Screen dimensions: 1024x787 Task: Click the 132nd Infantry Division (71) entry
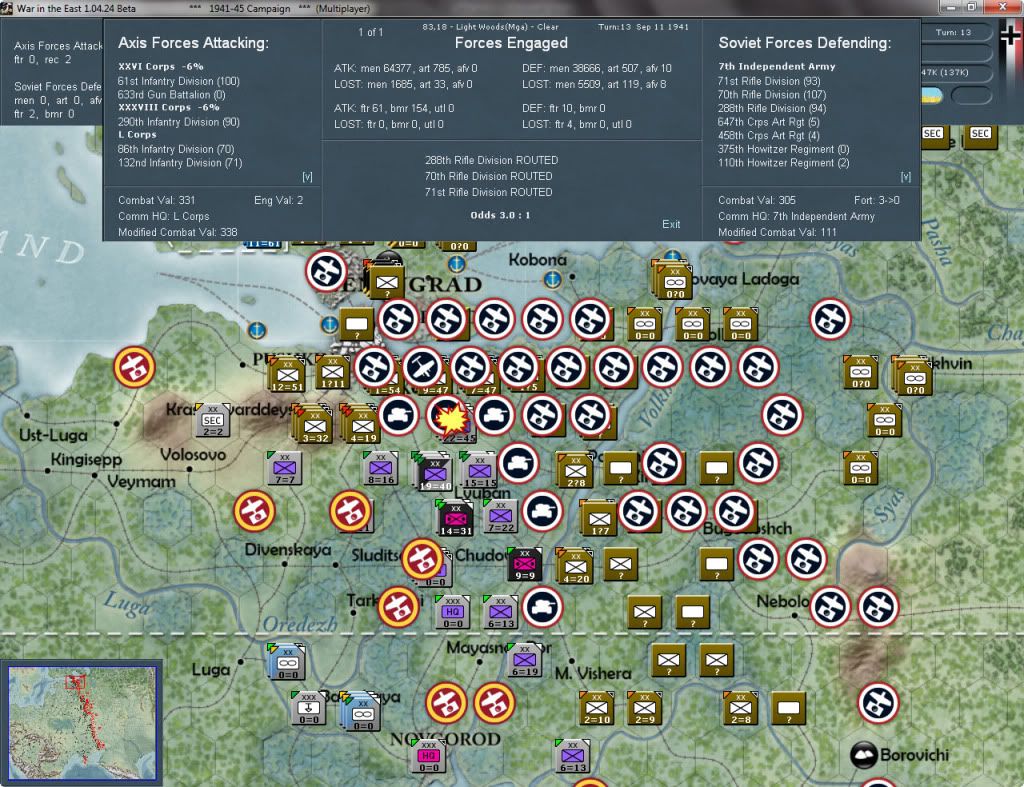pyautogui.click(x=180, y=163)
